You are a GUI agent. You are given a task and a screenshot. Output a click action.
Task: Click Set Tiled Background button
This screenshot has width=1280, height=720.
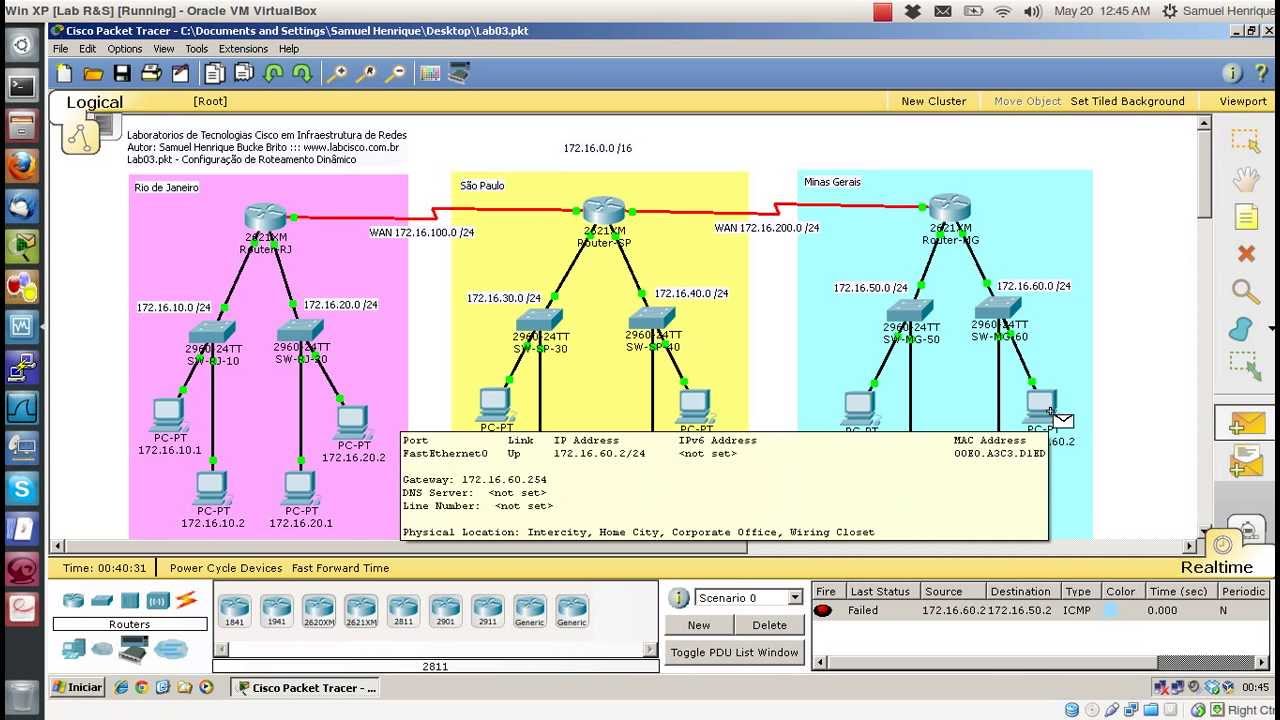tap(1127, 101)
